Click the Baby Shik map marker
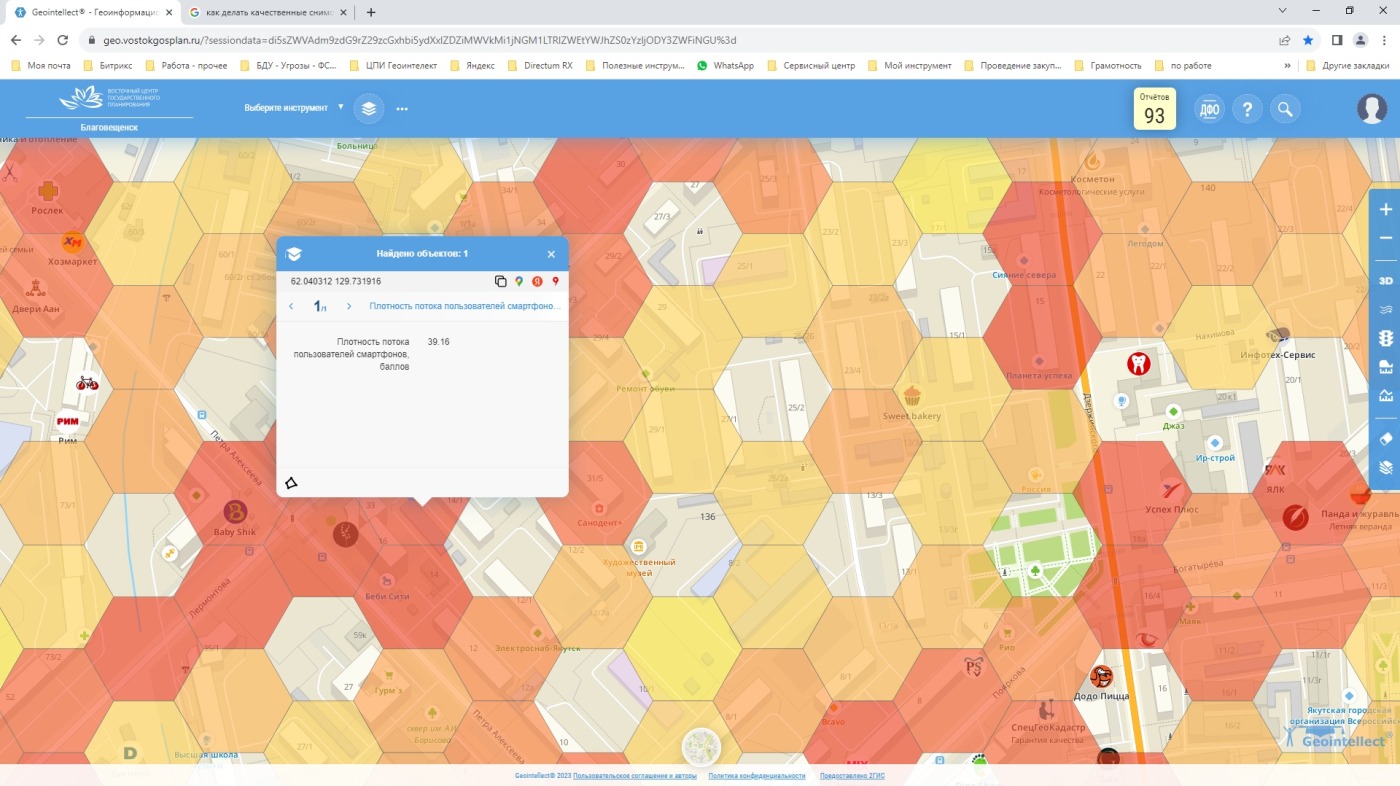 click(x=235, y=513)
